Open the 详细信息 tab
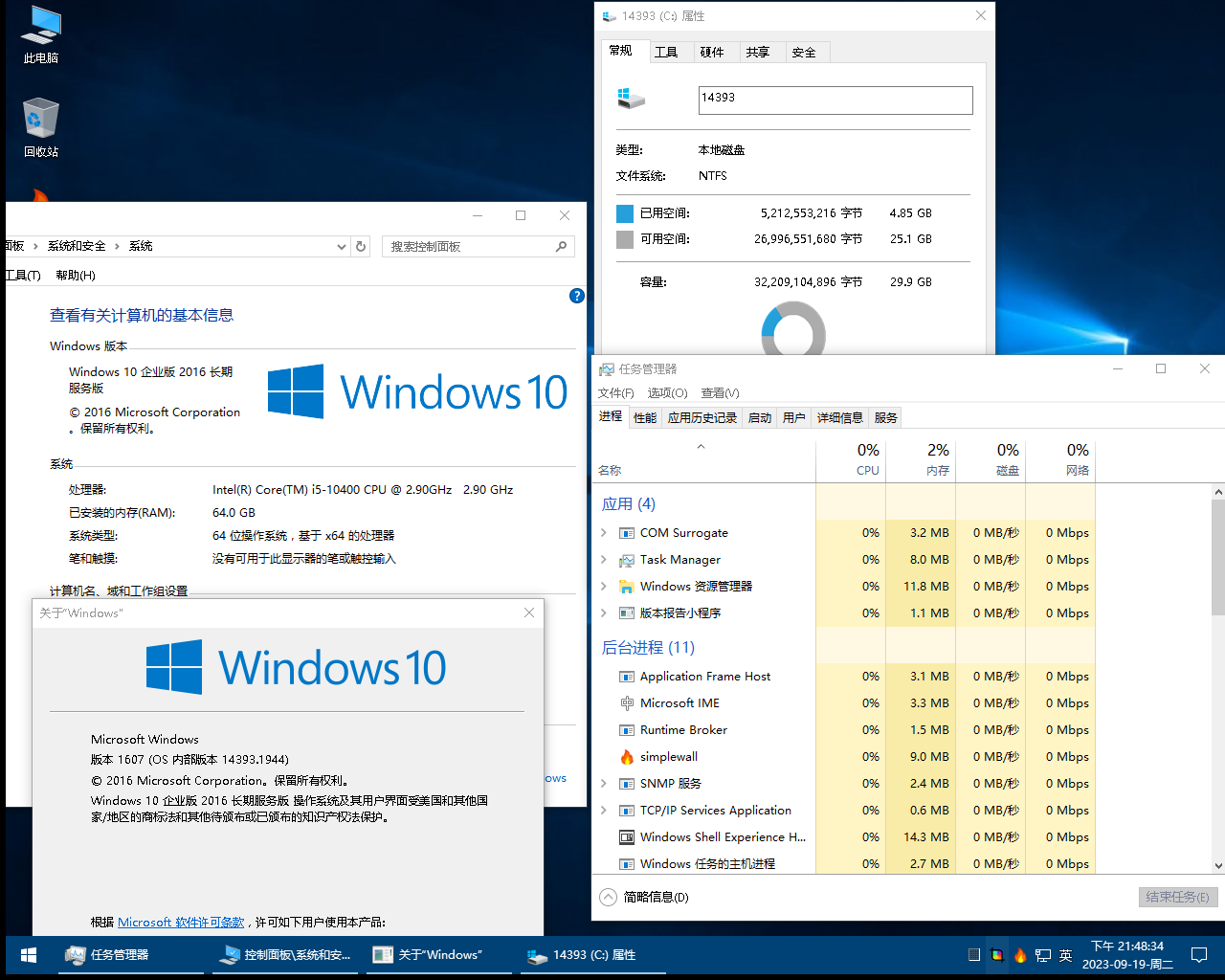 tap(840, 417)
